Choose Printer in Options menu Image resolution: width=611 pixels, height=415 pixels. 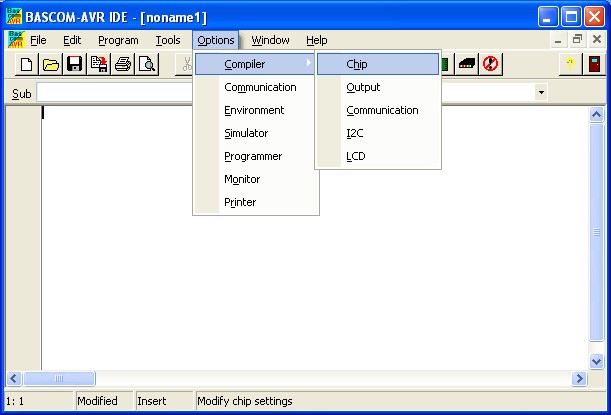(256, 202)
